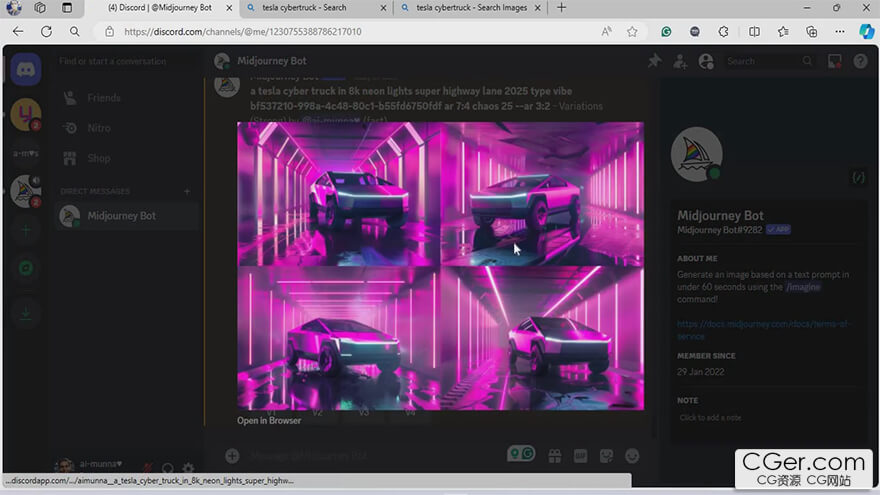Open Discord home direct messages icon
The image size is (880, 495).
(x=25, y=70)
